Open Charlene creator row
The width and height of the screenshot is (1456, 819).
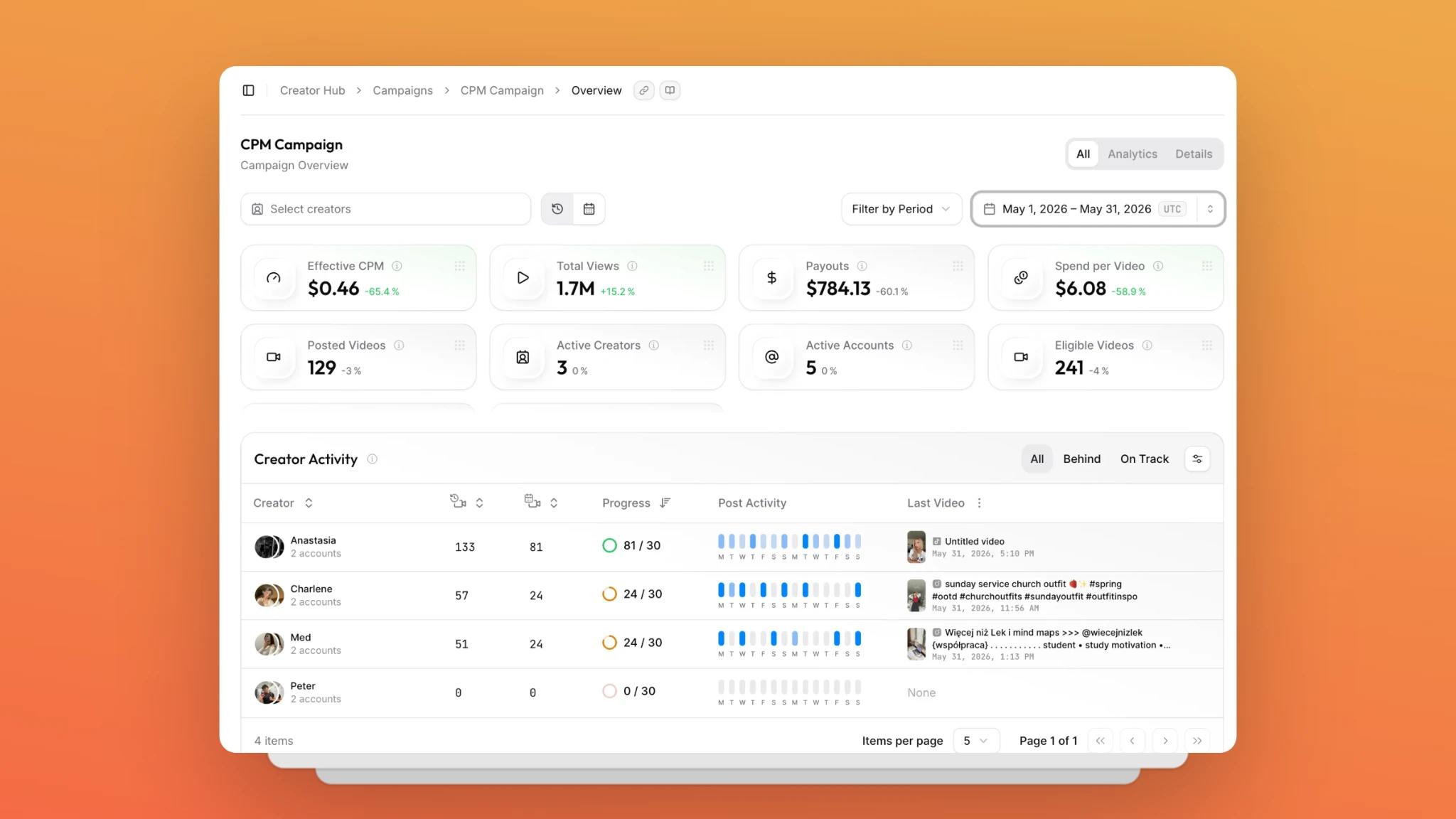[732, 596]
